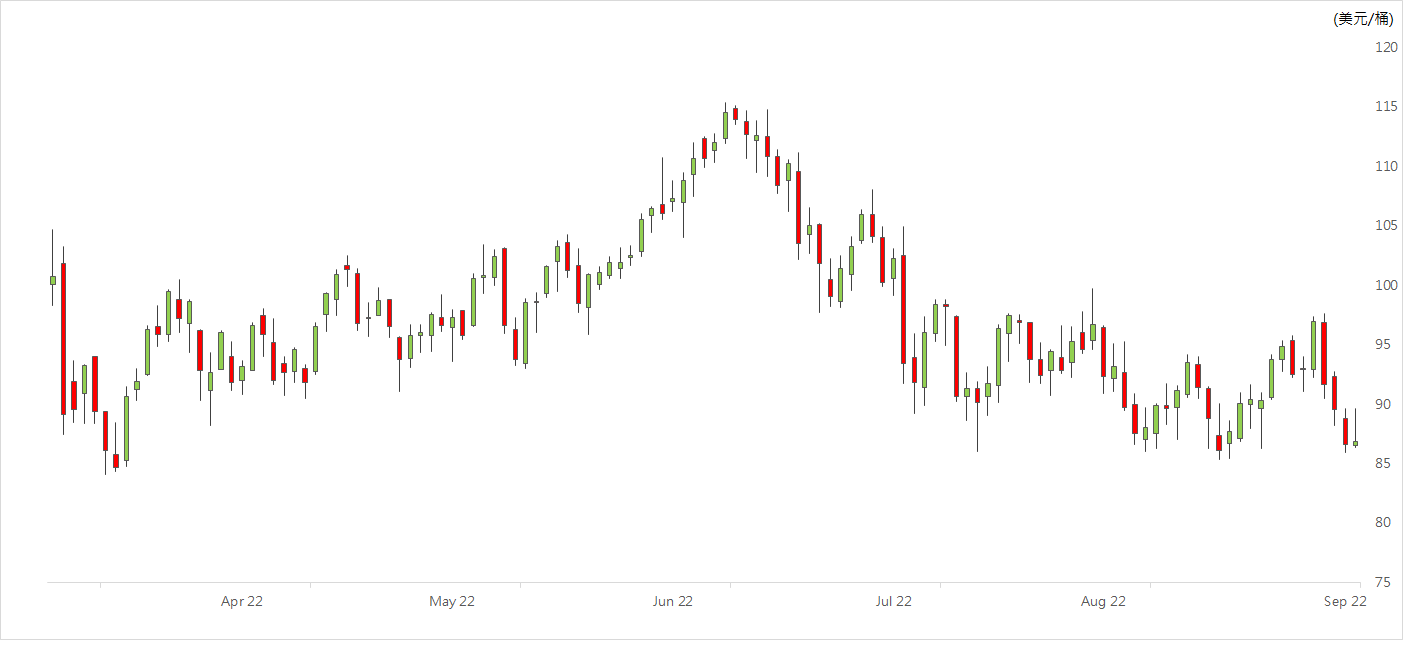This screenshot has height=648, width=1403.
Task: Select the last candle at chart's right edge
Action: pyautogui.click(x=1356, y=443)
